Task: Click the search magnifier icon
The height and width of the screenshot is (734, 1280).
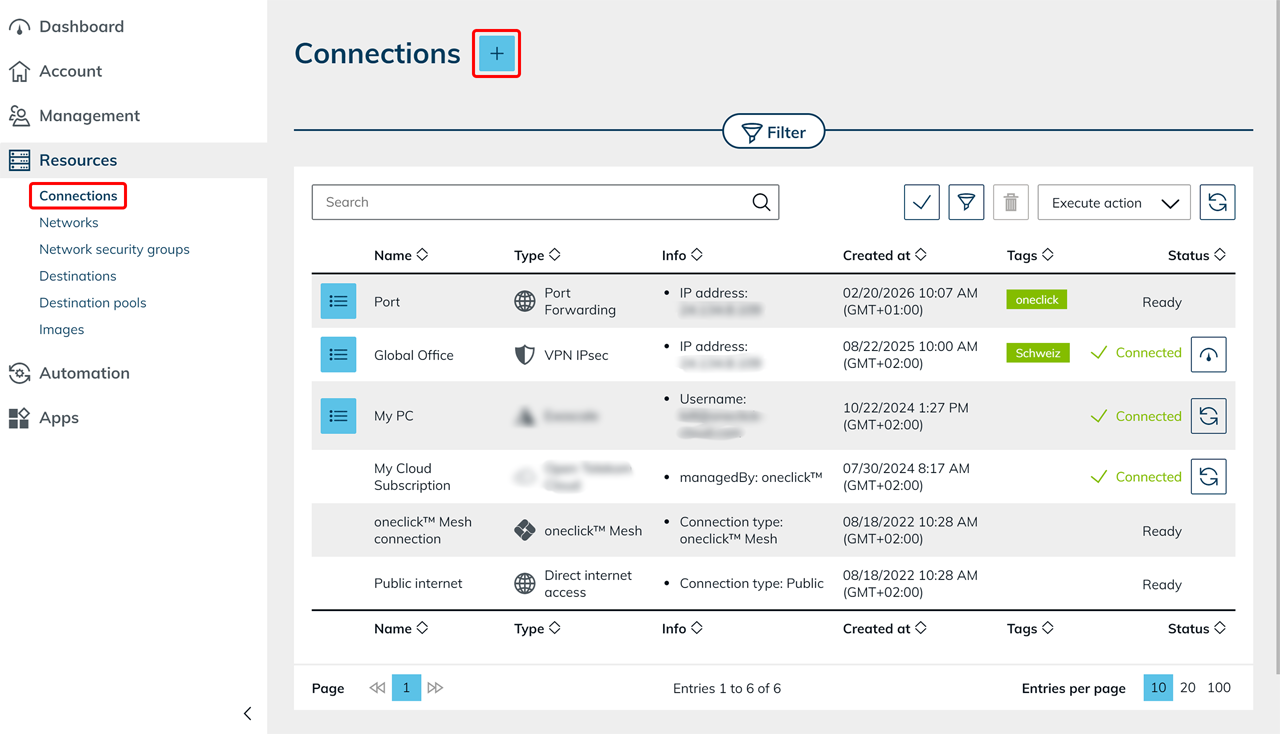Action: [761, 202]
